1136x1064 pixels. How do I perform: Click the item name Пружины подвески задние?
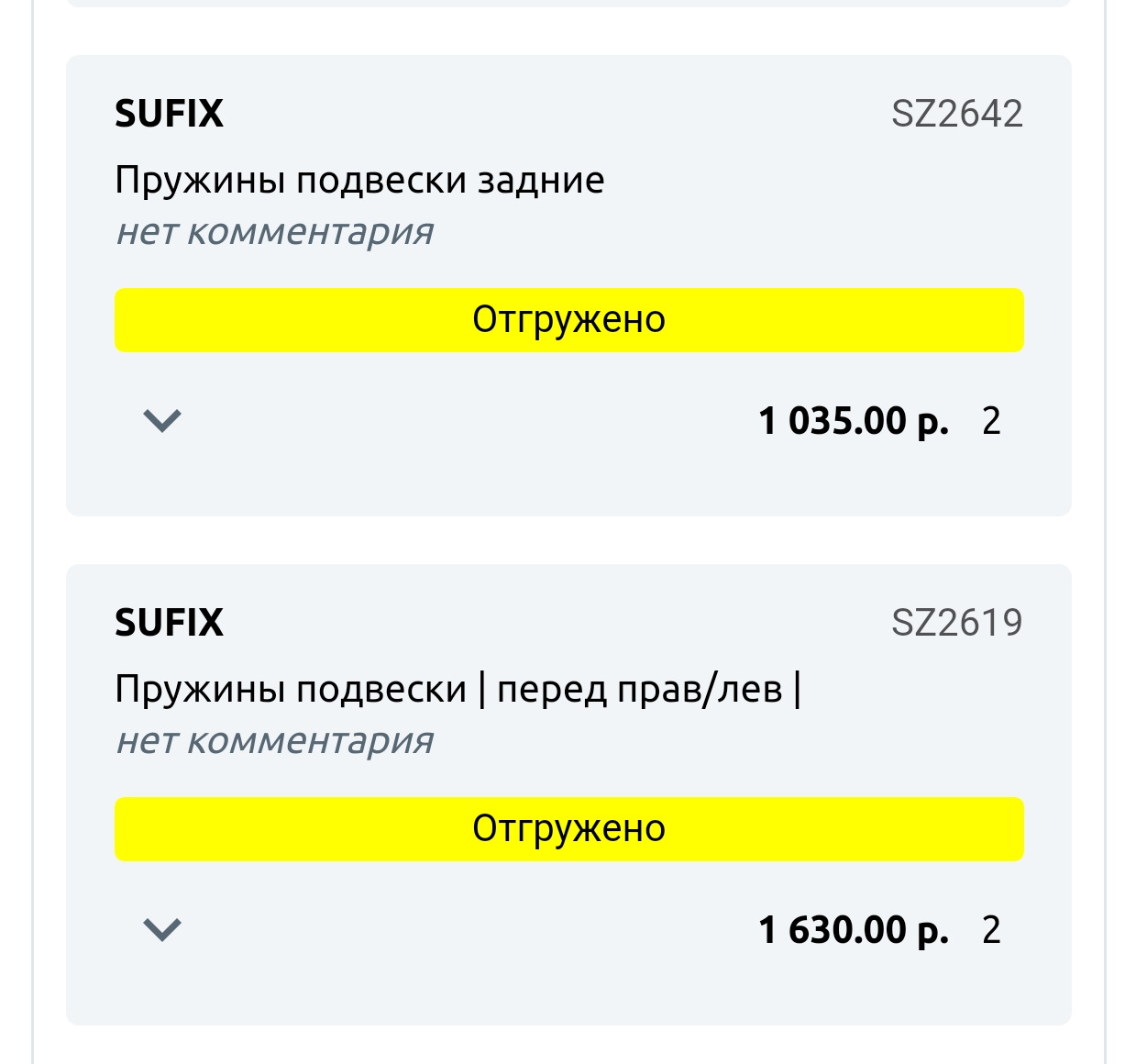pos(359,180)
